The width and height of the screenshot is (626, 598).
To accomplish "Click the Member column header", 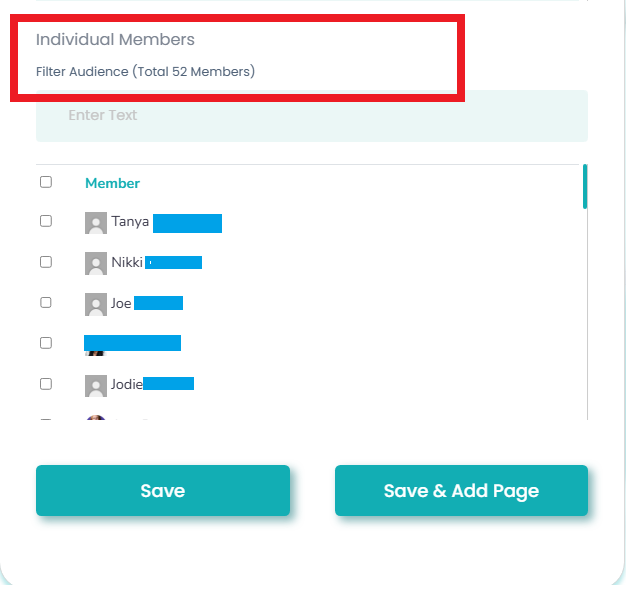I will click(x=112, y=183).
